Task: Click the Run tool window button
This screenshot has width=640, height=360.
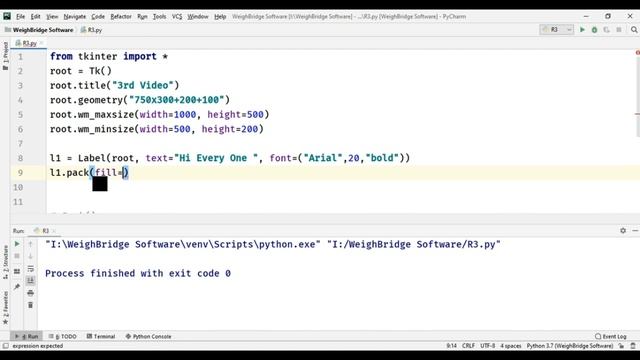Action: [x=27, y=336]
